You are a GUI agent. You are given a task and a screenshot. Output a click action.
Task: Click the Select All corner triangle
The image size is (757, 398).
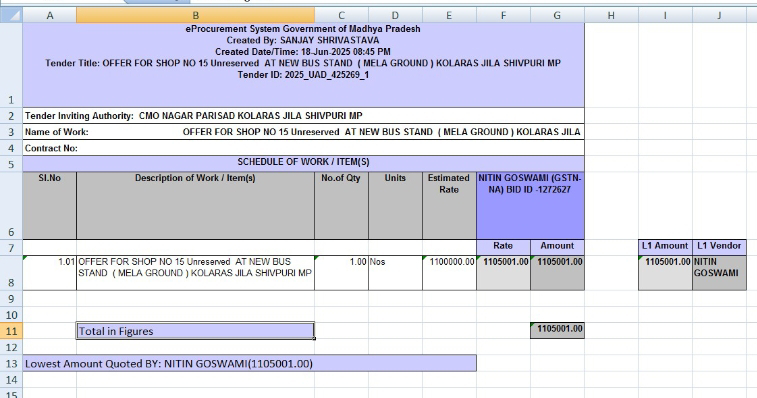(11, 15)
